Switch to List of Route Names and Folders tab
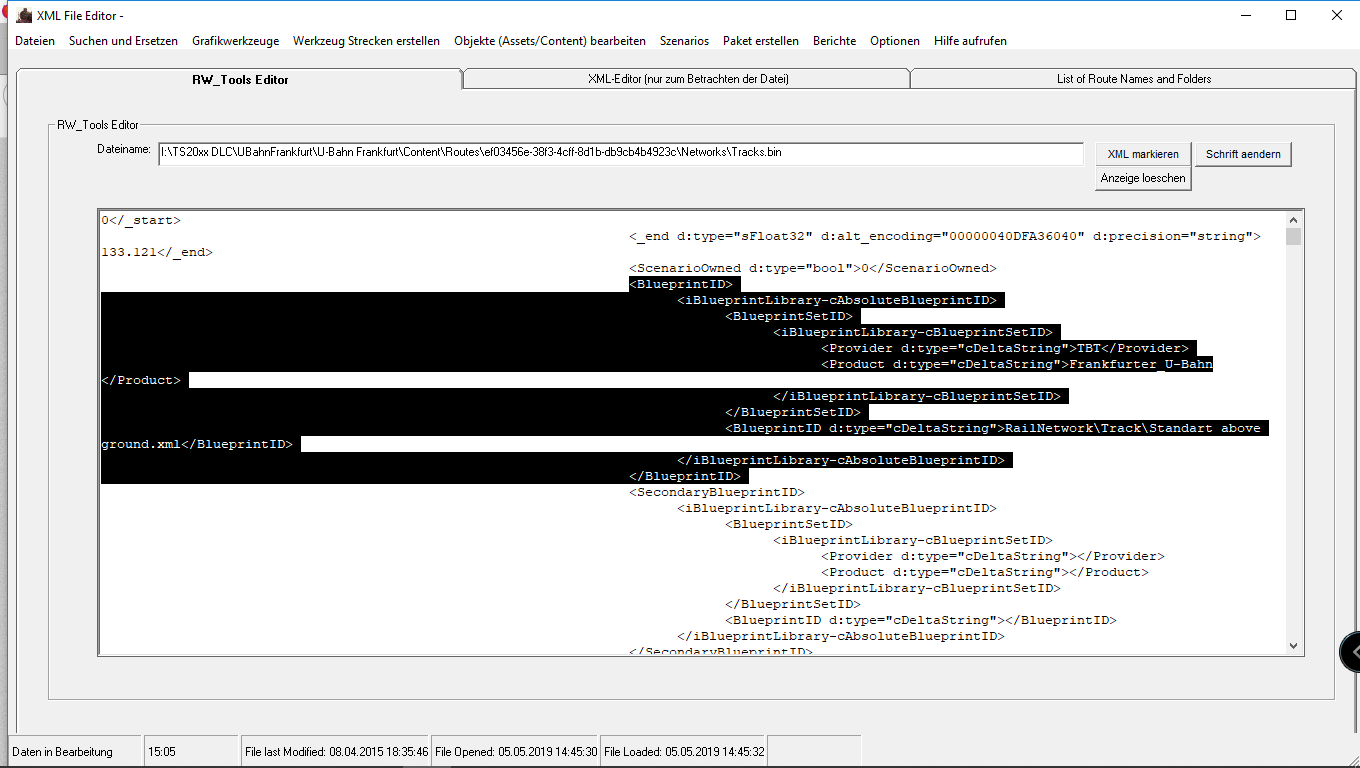This screenshot has width=1360, height=768. [1134, 79]
